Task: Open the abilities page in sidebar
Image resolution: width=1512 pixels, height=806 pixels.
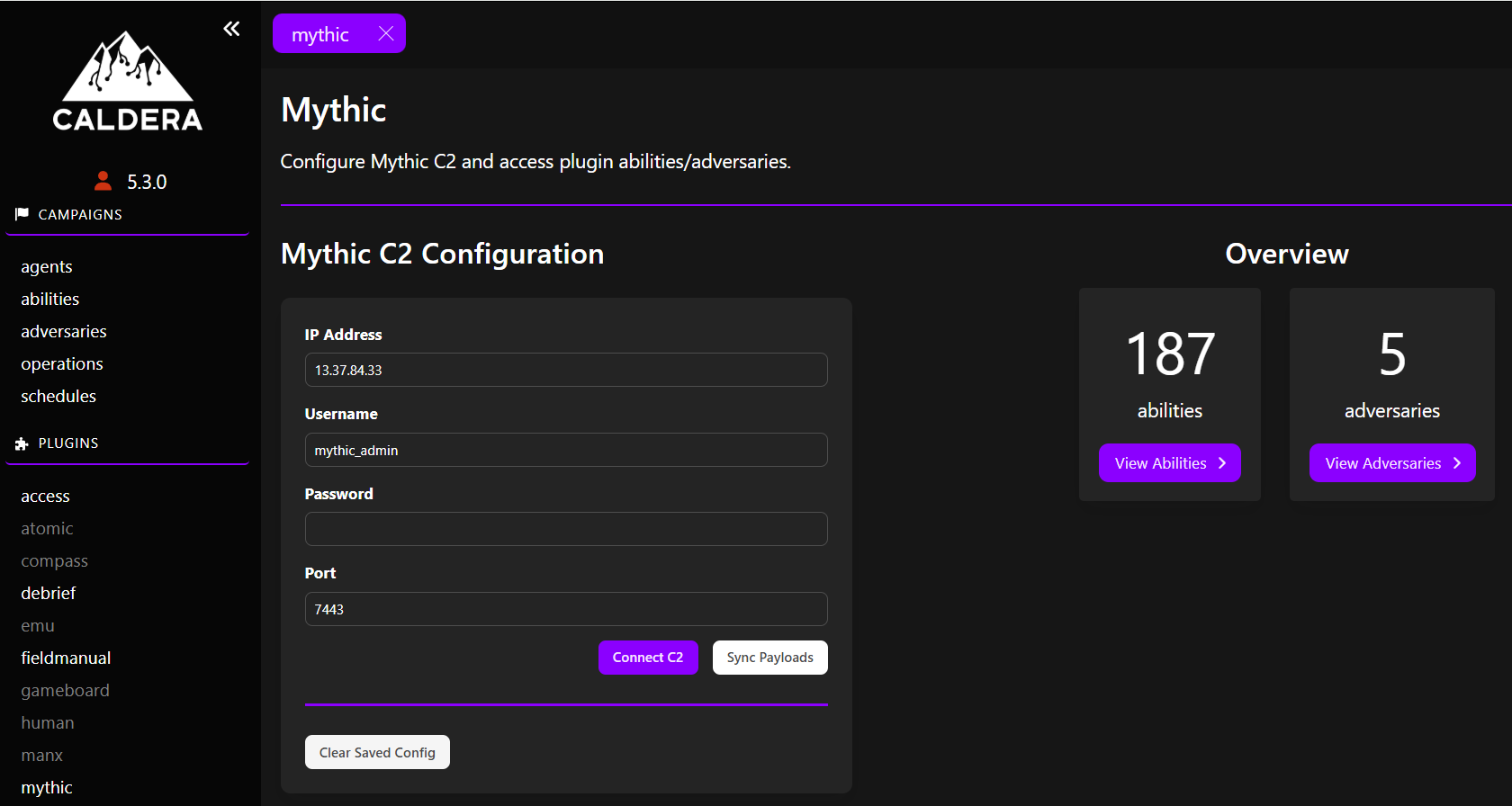Action: (50, 299)
